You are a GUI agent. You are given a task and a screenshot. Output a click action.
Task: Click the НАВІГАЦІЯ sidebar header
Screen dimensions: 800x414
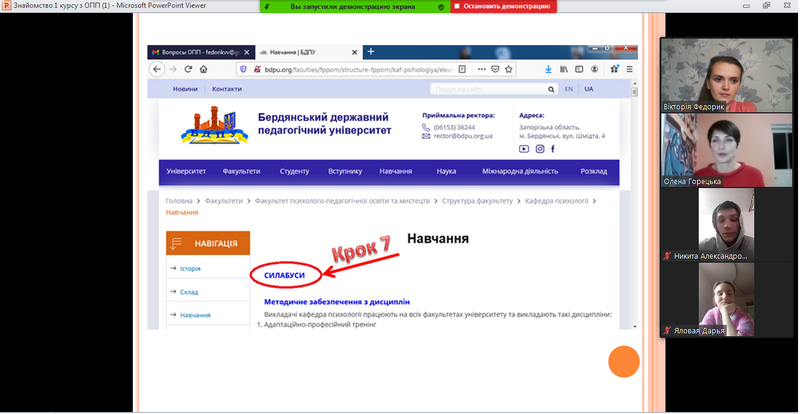pyautogui.click(x=208, y=243)
